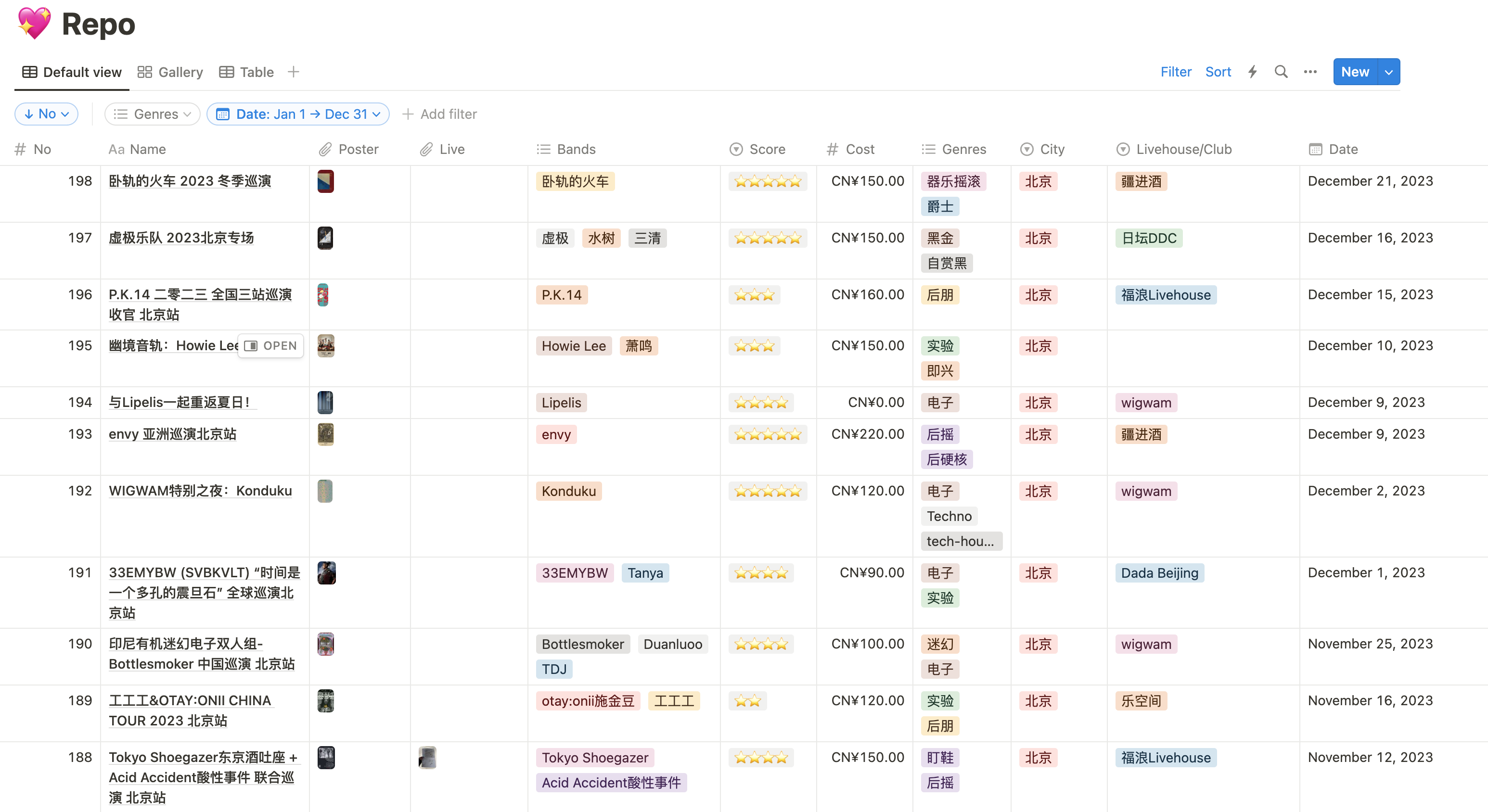Open the Genres filter dropdown
1488x812 pixels.
(153, 114)
